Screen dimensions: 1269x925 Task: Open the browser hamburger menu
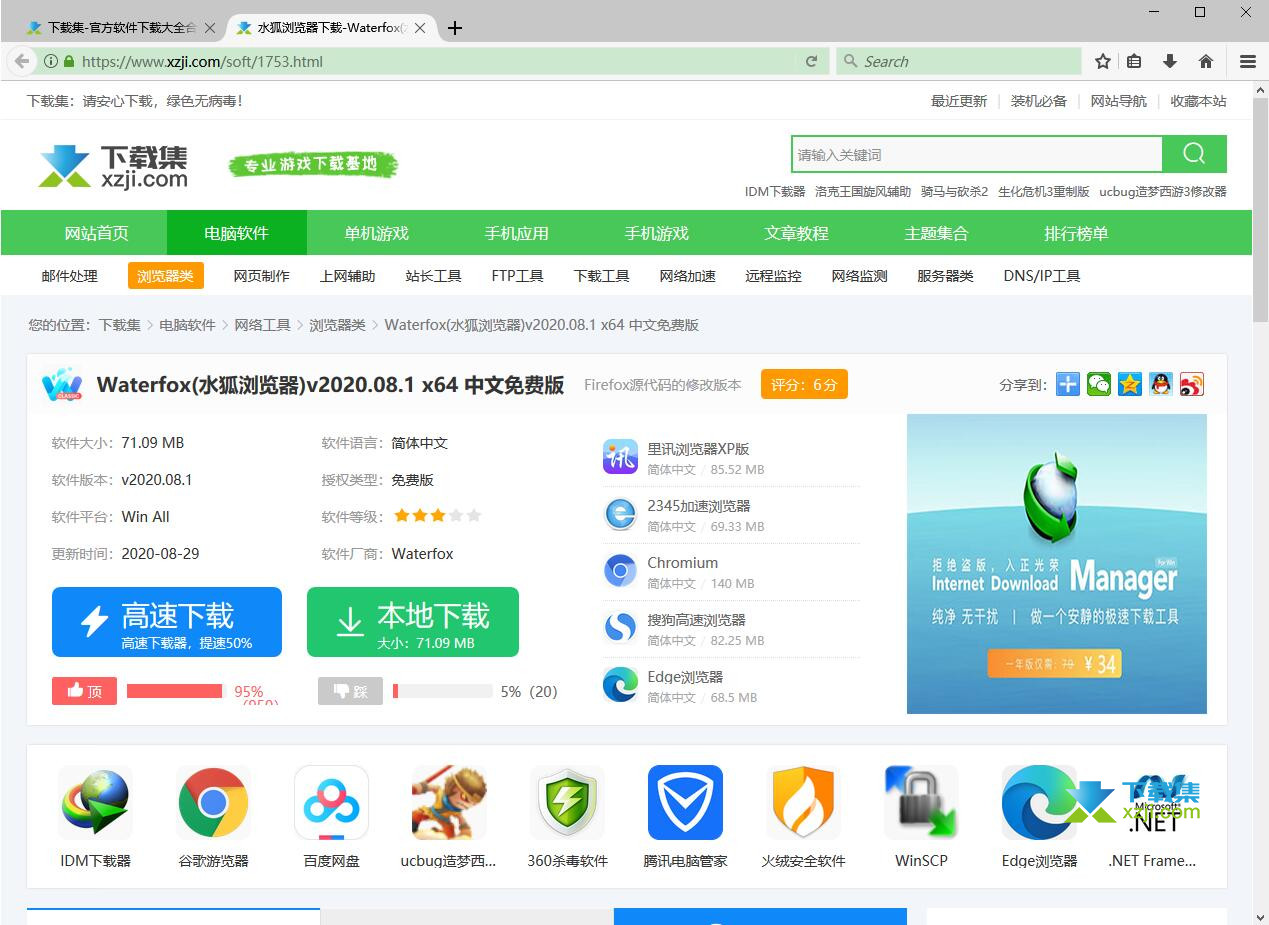tap(1248, 61)
